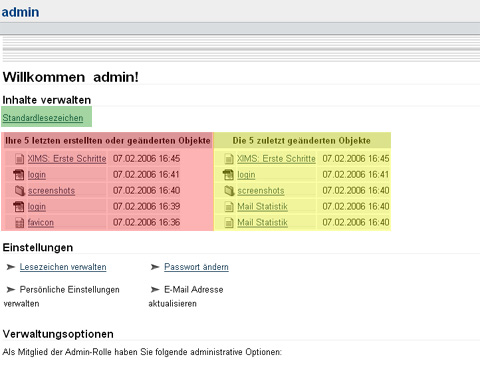Open login link in yellow table

click(246, 175)
